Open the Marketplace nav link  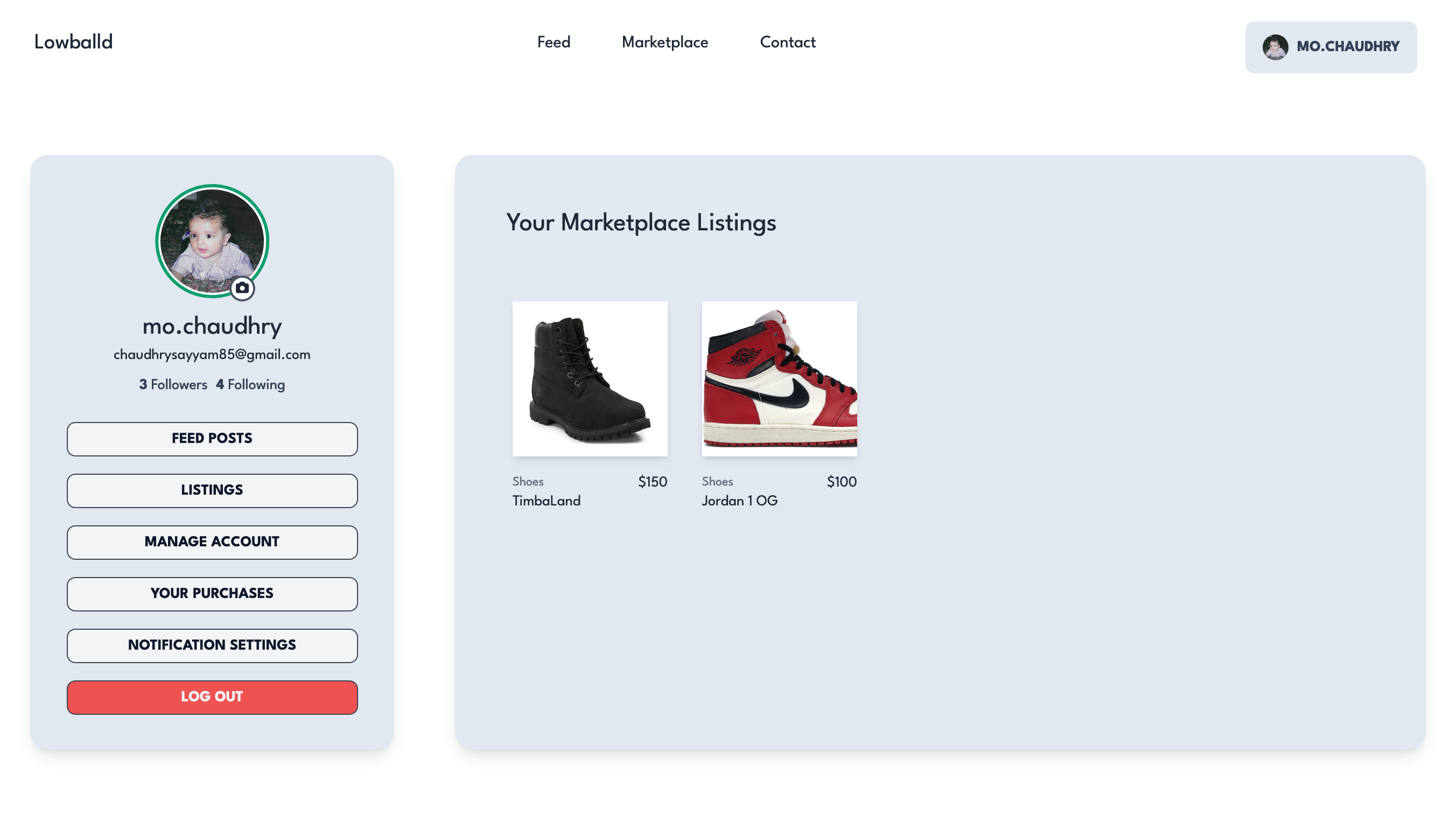coord(664,43)
